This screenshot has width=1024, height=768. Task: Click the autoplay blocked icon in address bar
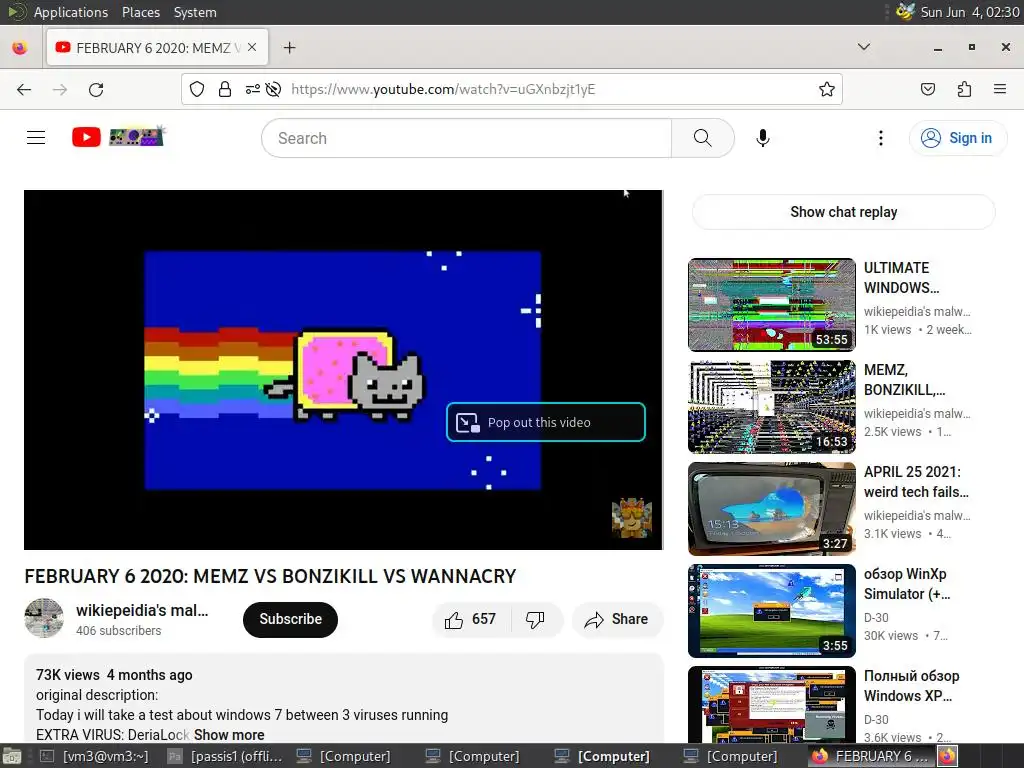pos(274,89)
